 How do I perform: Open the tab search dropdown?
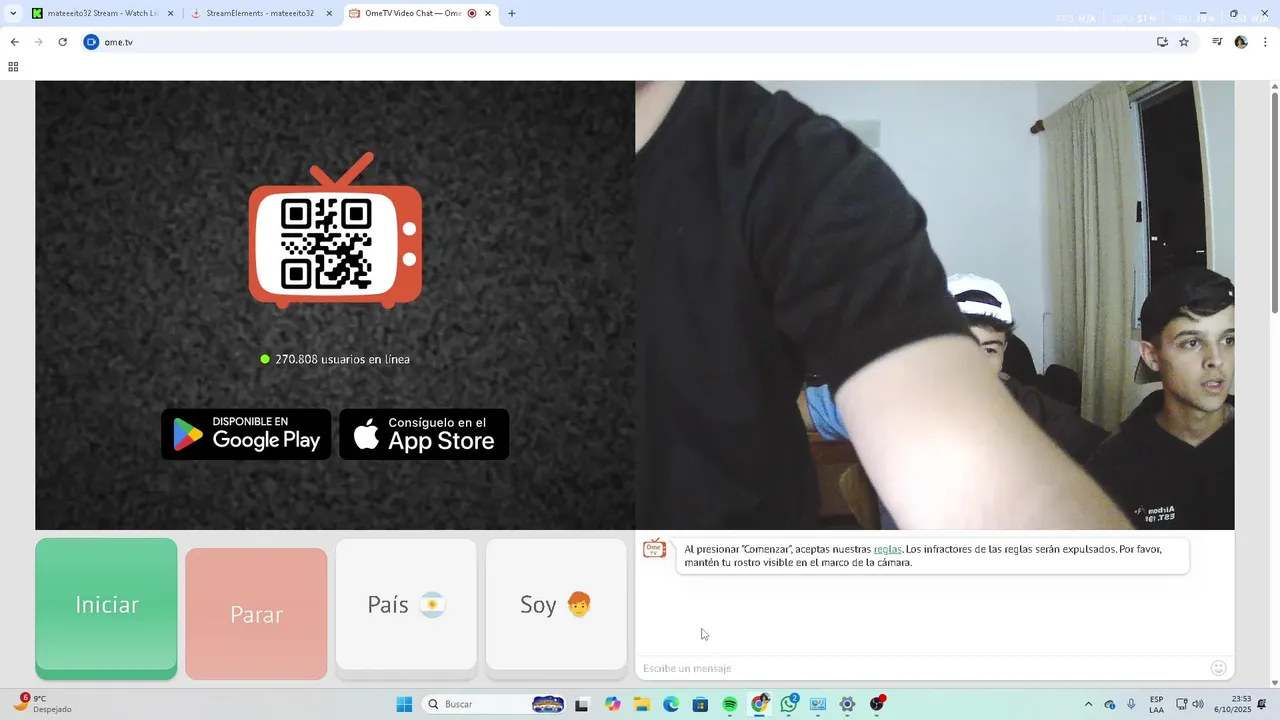[x=13, y=14]
